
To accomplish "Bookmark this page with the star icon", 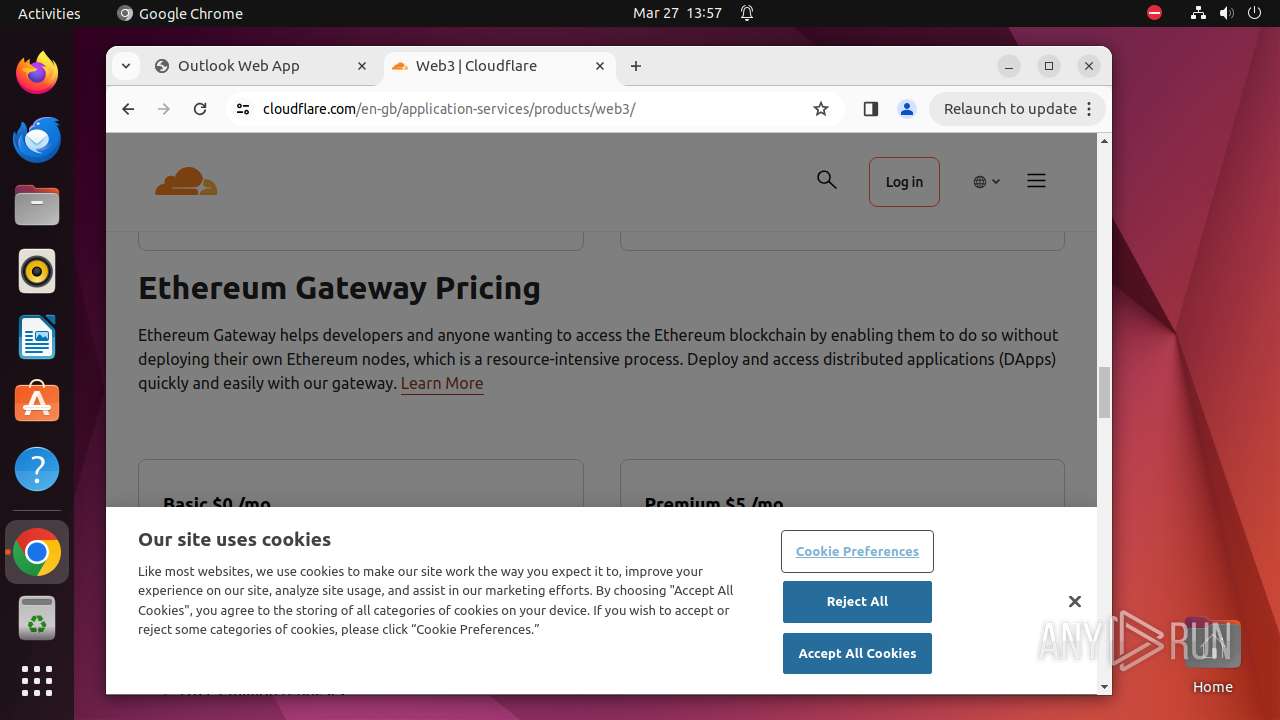I will pos(821,109).
